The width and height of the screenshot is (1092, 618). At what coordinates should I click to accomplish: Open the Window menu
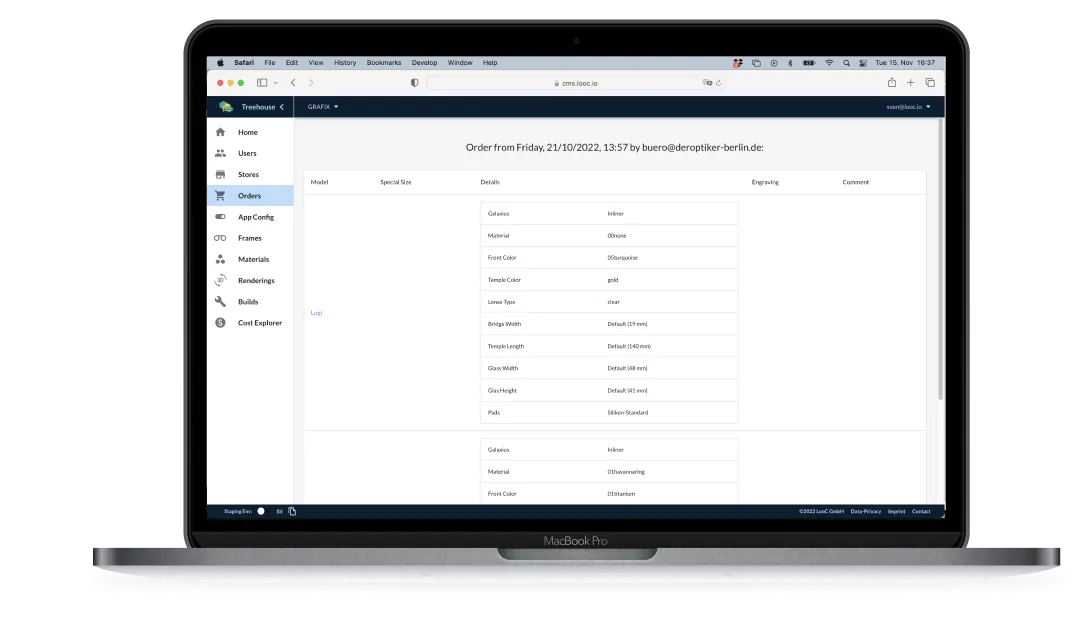(460, 63)
